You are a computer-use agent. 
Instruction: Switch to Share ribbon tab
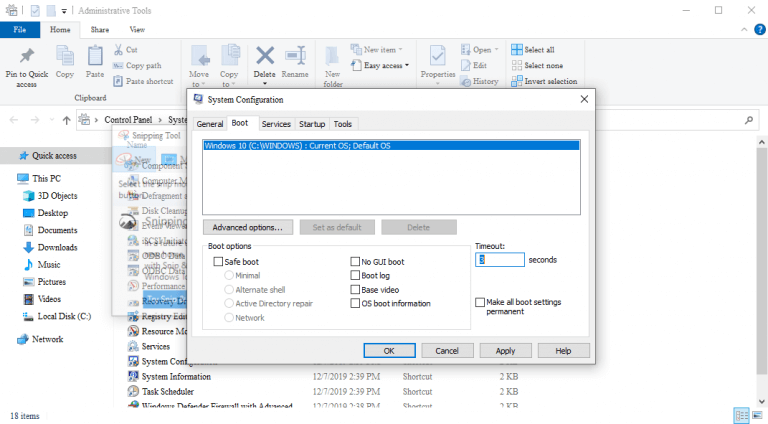point(99,29)
